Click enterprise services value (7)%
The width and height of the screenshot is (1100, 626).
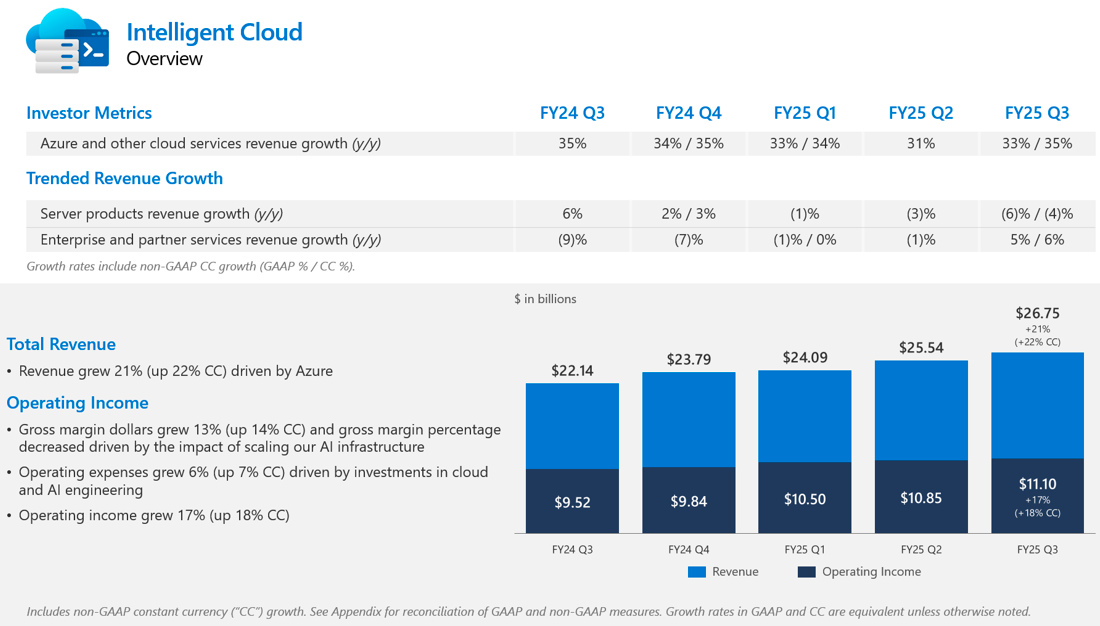(x=688, y=240)
